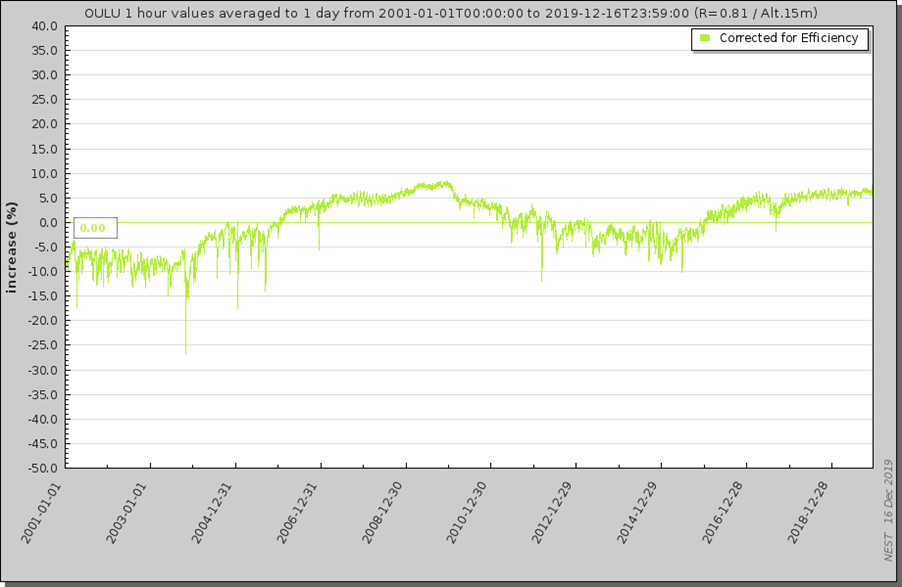The width and height of the screenshot is (902, 587).
Task: Click the -35.0 y-axis tick label
Action: pos(43,395)
